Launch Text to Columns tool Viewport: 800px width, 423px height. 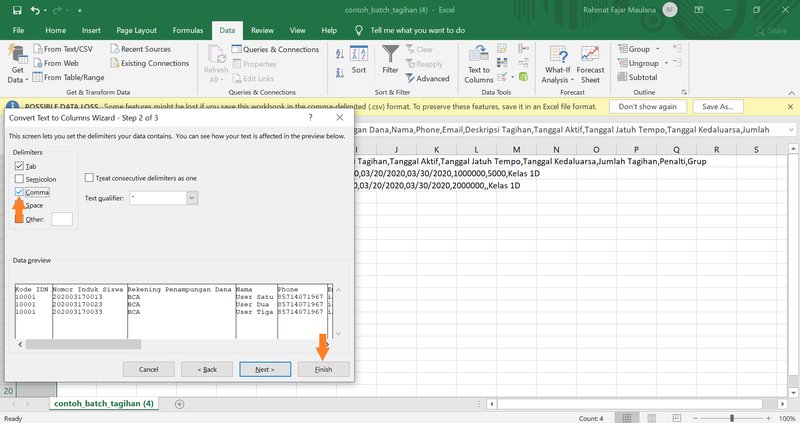[479, 64]
